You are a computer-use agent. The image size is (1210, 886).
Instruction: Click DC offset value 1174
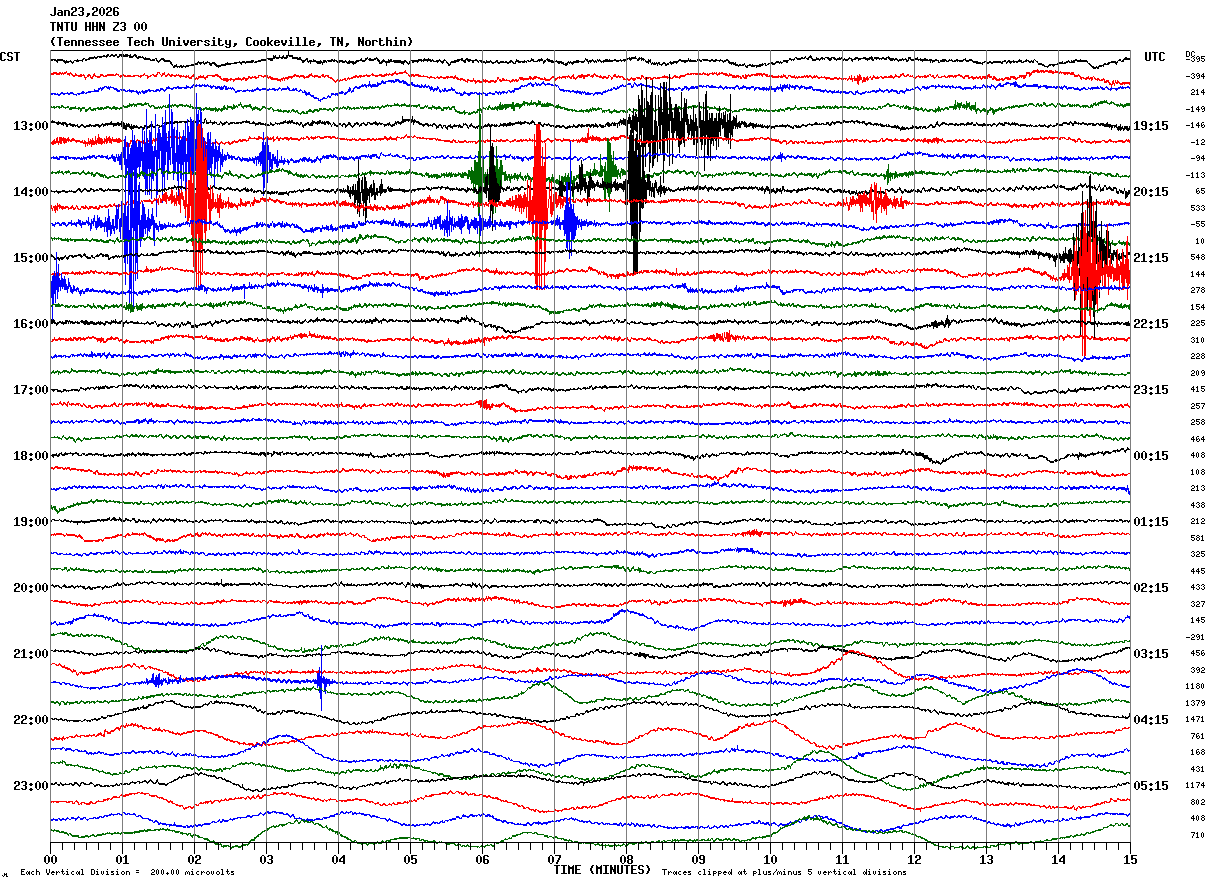coord(1195,786)
